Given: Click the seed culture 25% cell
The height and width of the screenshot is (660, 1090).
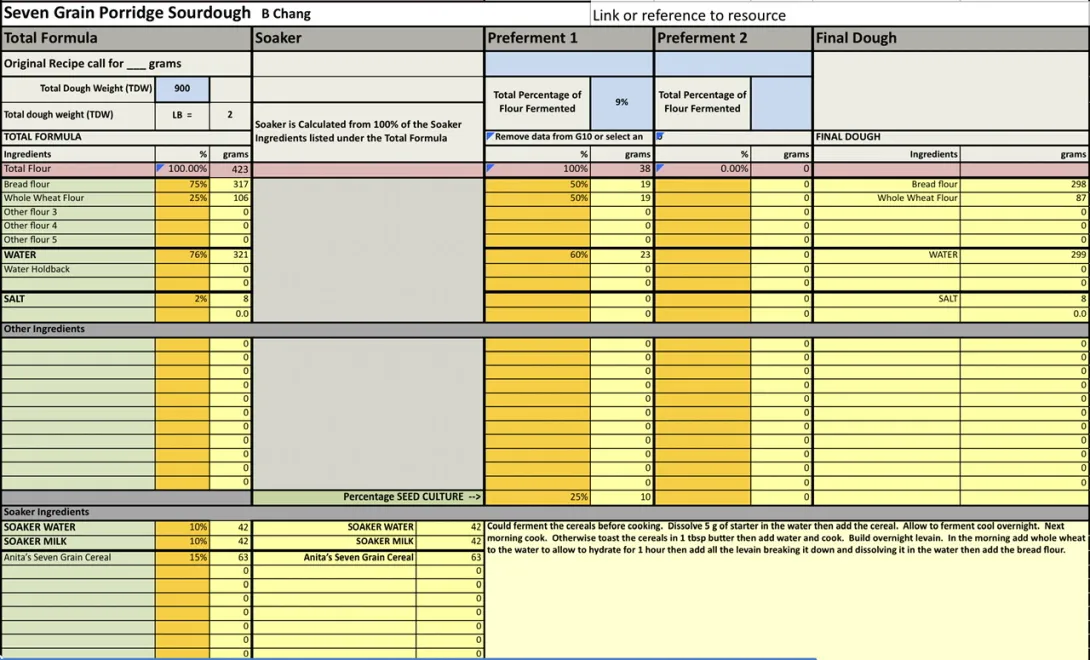Looking at the screenshot, I should [x=537, y=497].
